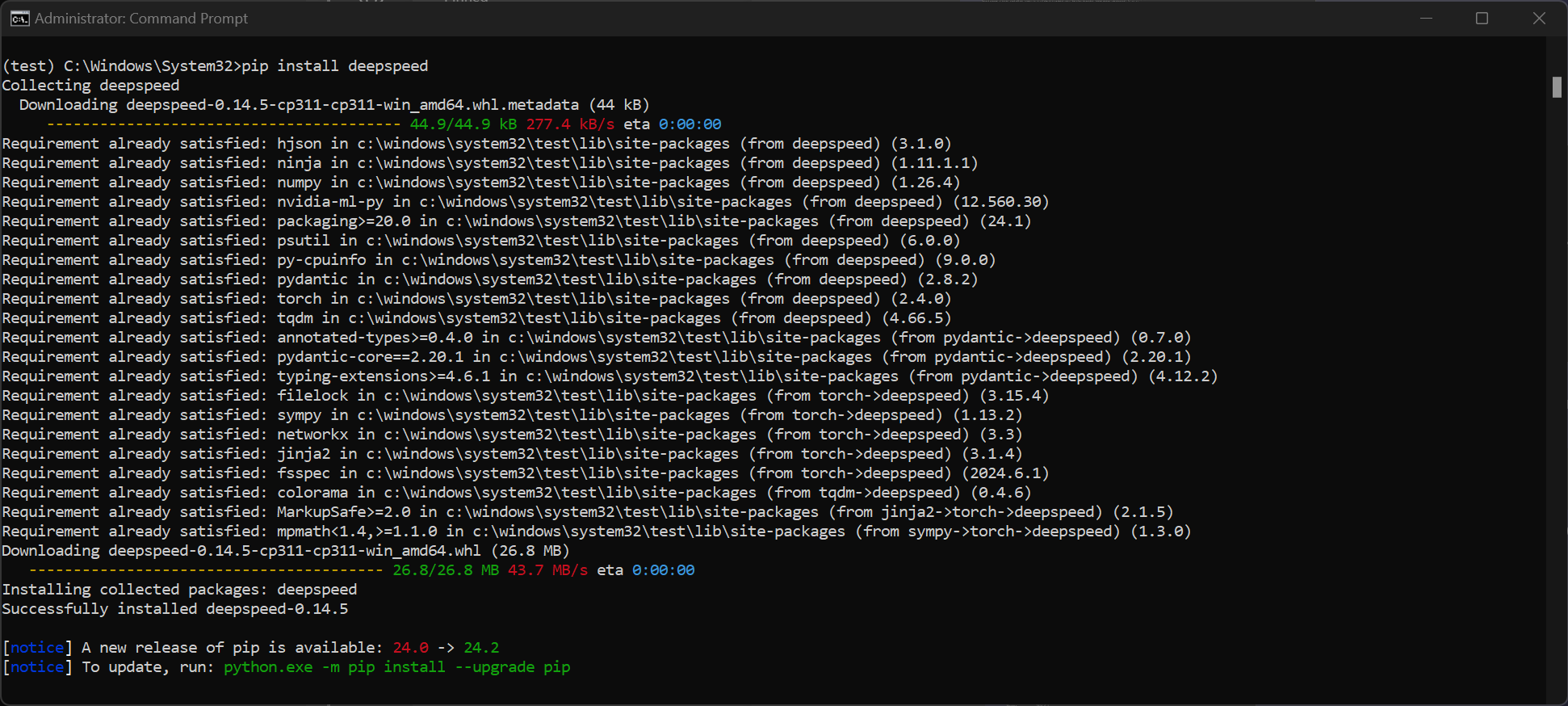Click the Command Prompt icon in title bar
1568x706 pixels.
tap(19, 19)
